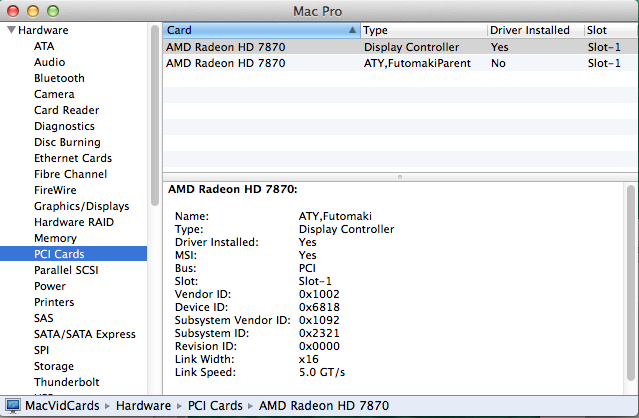The image size is (639, 418).
Task: Select the highlighted PCI Cards item
Action: tap(73, 254)
